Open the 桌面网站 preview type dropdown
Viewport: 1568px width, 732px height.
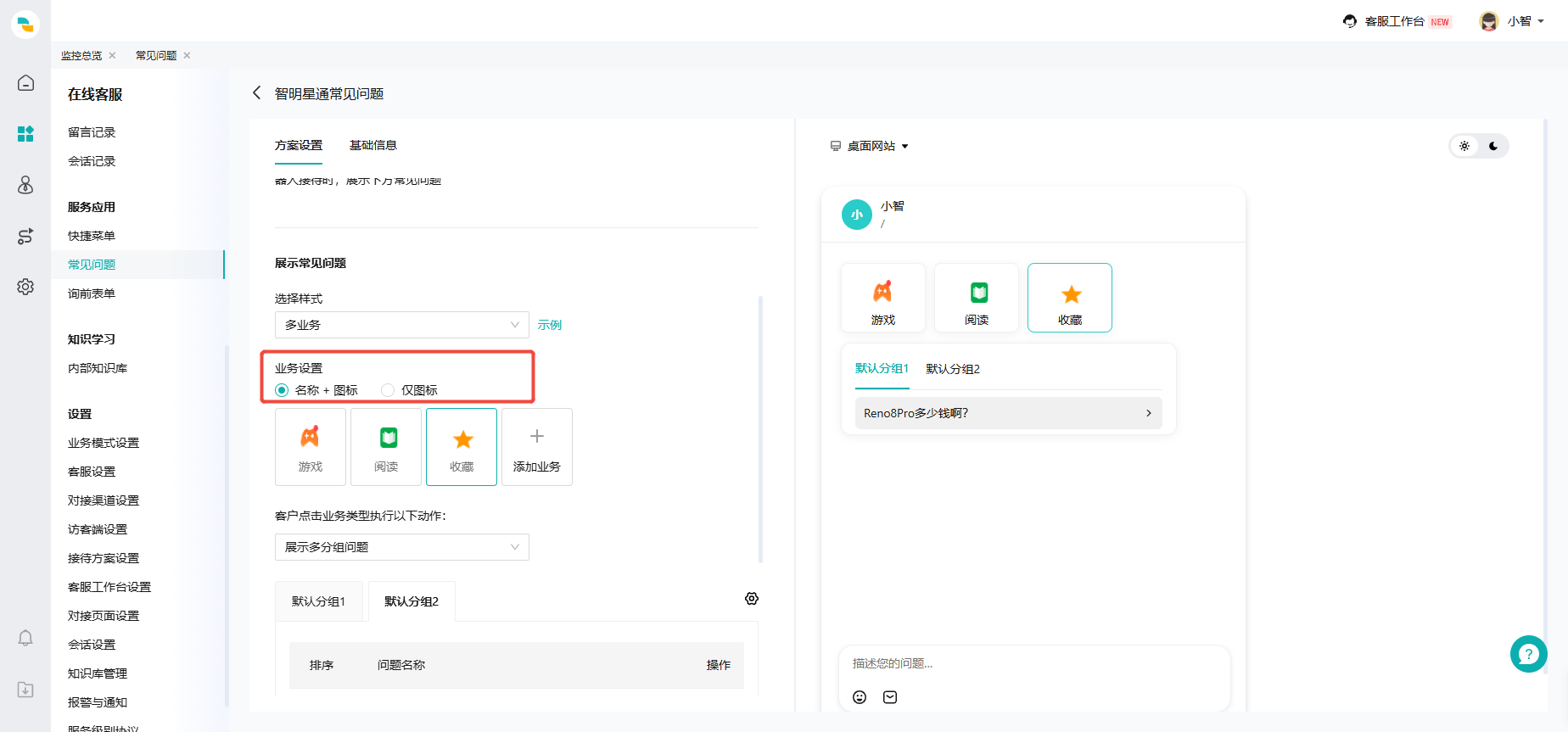click(870, 146)
